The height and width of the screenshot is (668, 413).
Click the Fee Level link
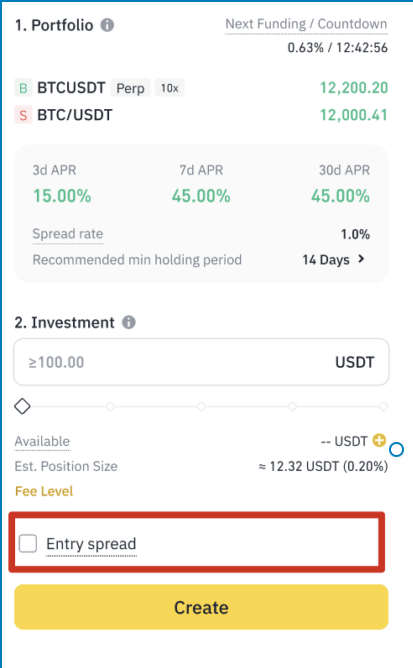[44, 491]
